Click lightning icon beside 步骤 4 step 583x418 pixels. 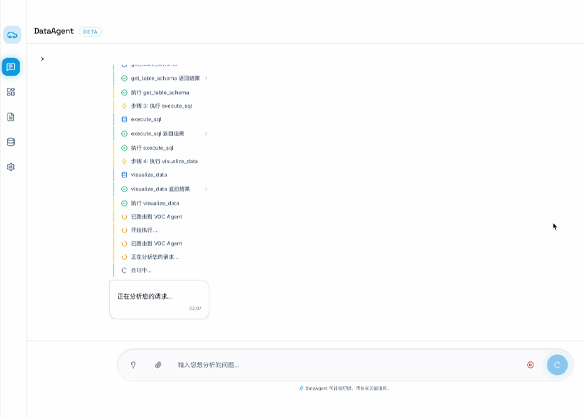[x=124, y=161]
